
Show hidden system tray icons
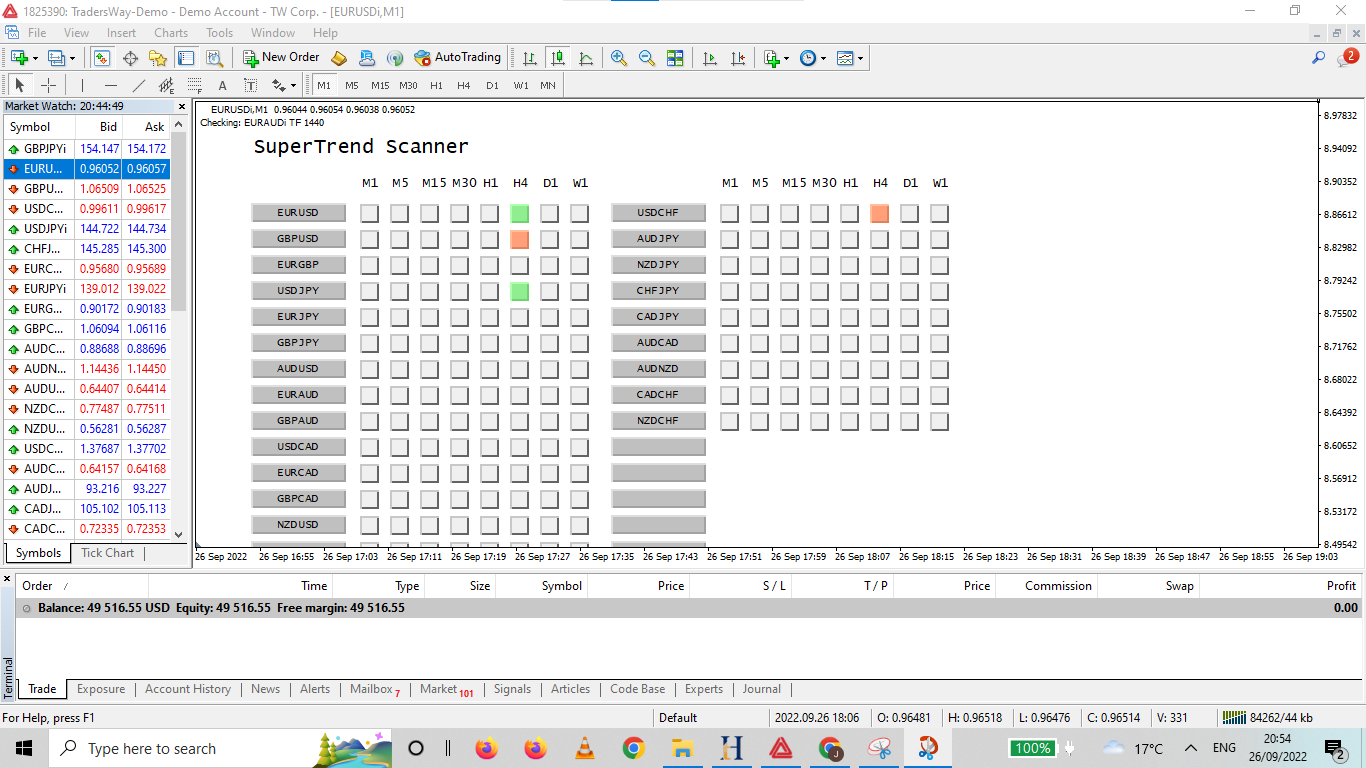[1191, 748]
